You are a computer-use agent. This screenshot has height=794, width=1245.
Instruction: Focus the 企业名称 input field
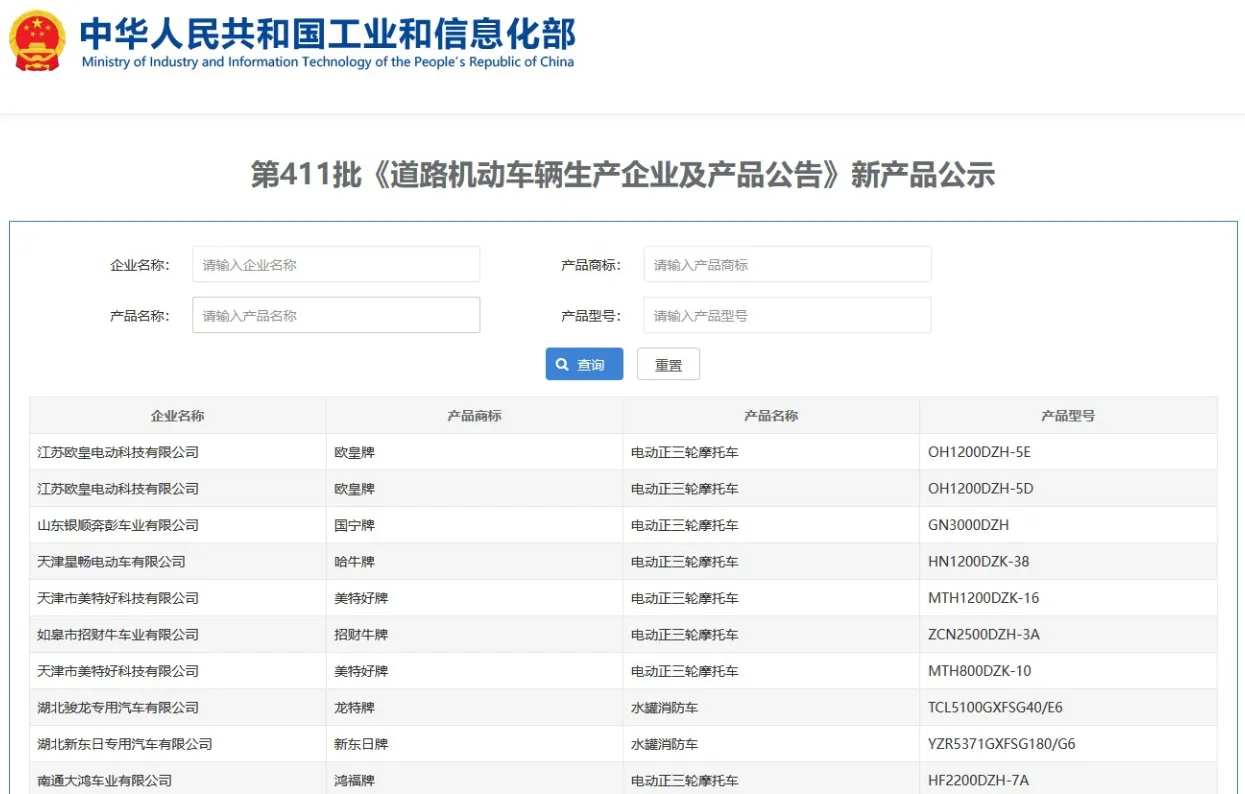tap(336, 265)
